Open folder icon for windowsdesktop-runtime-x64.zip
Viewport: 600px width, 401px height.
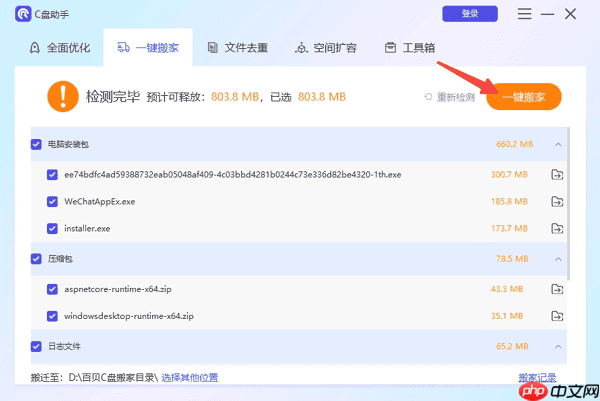point(557,316)
